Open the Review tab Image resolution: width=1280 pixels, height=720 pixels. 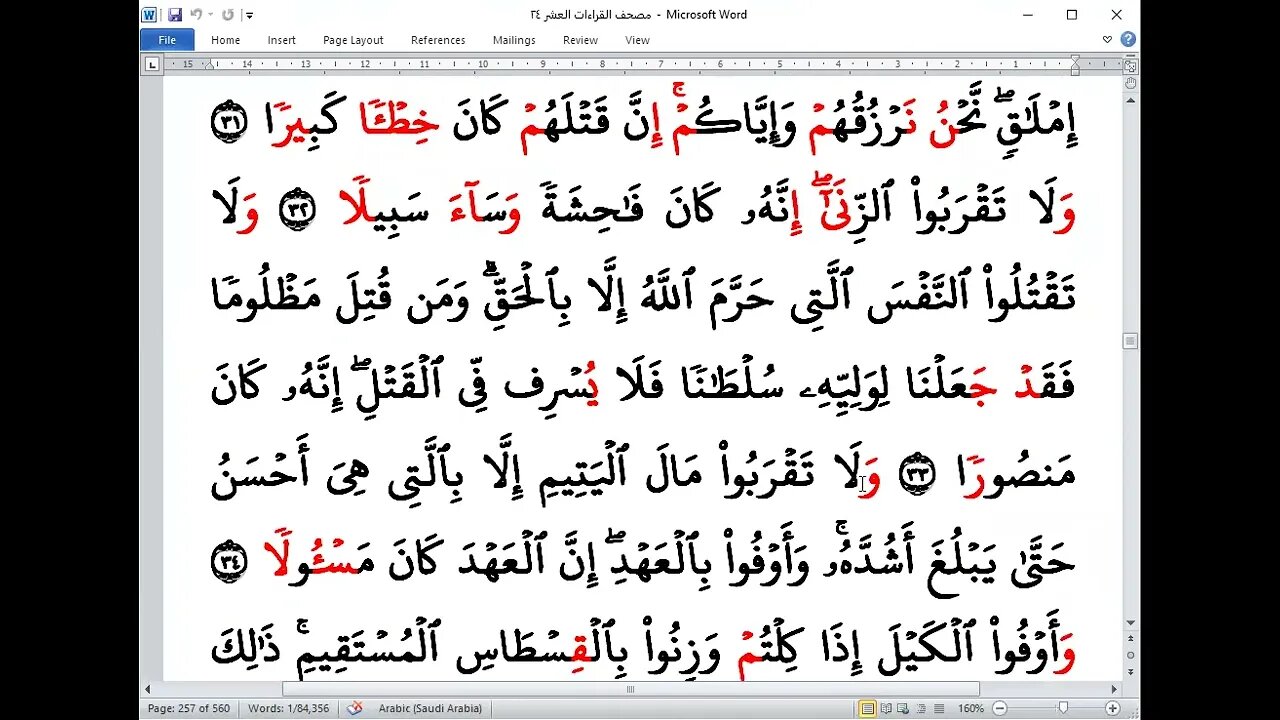[x=580, y=40]
